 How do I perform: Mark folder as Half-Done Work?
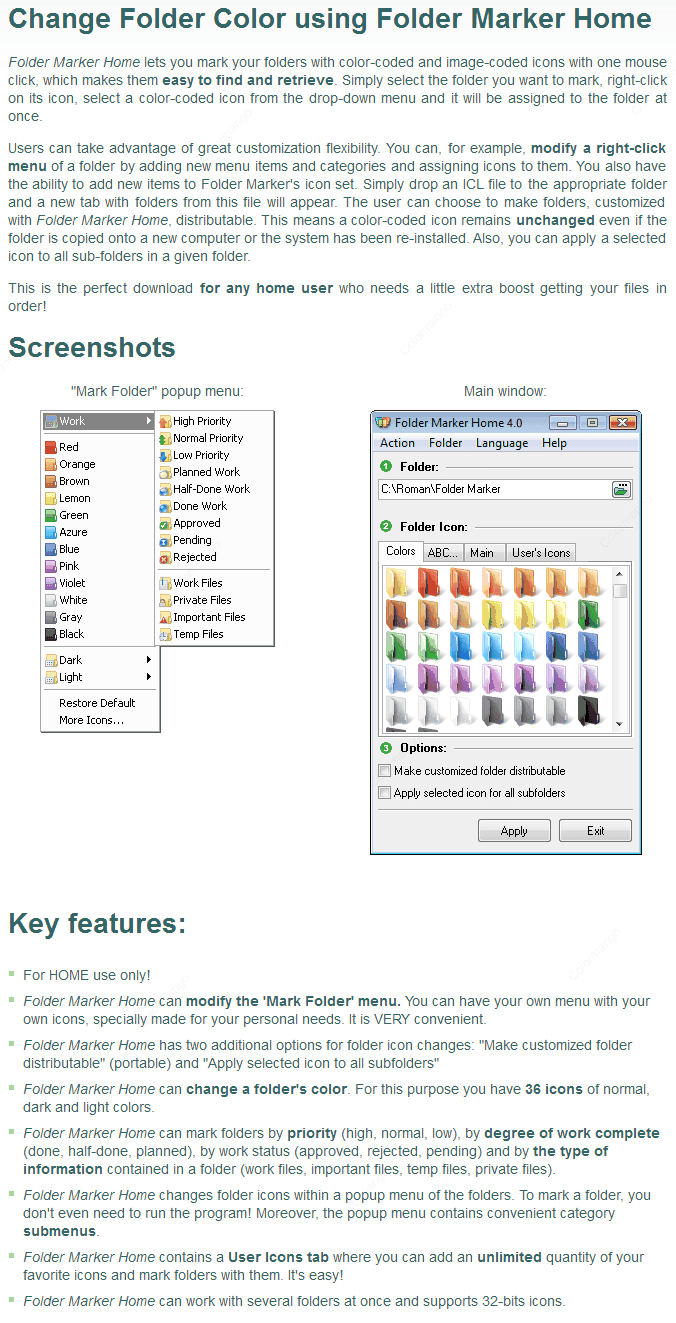205,489
